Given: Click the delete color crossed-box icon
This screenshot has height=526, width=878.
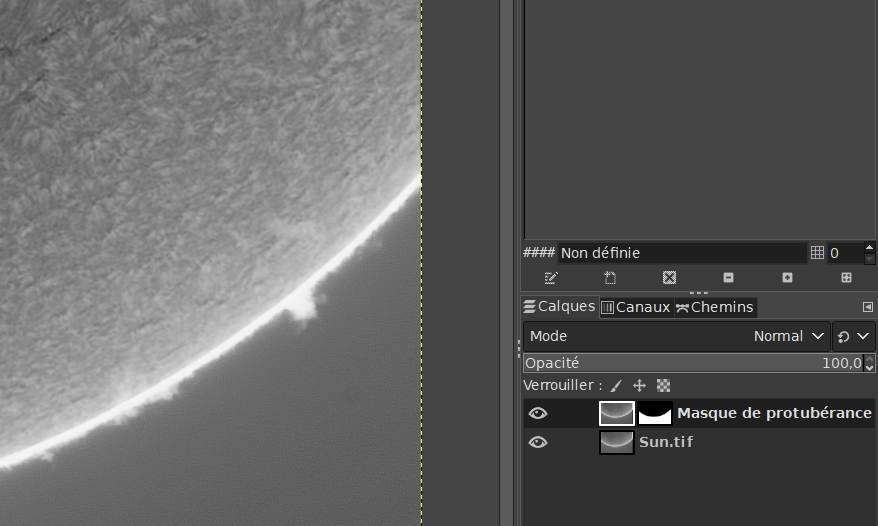Looking at the screenshot, I should pos(669,277).
